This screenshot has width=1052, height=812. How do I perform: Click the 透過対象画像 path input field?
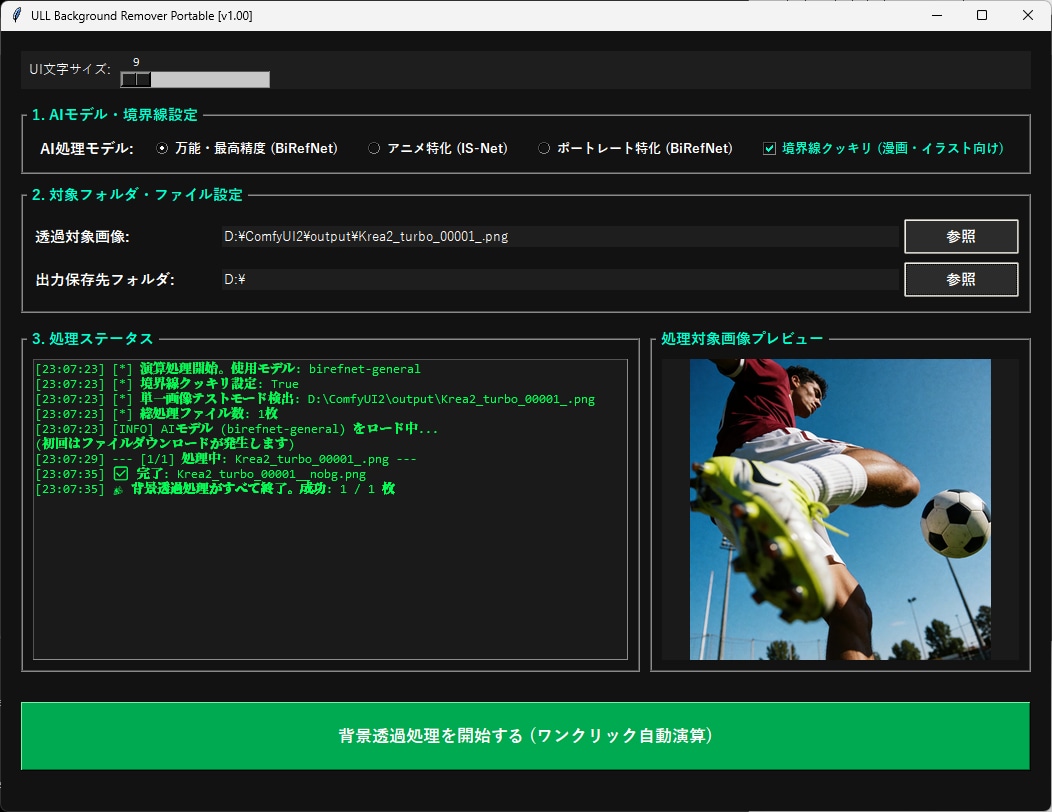[x=560, y=236]
